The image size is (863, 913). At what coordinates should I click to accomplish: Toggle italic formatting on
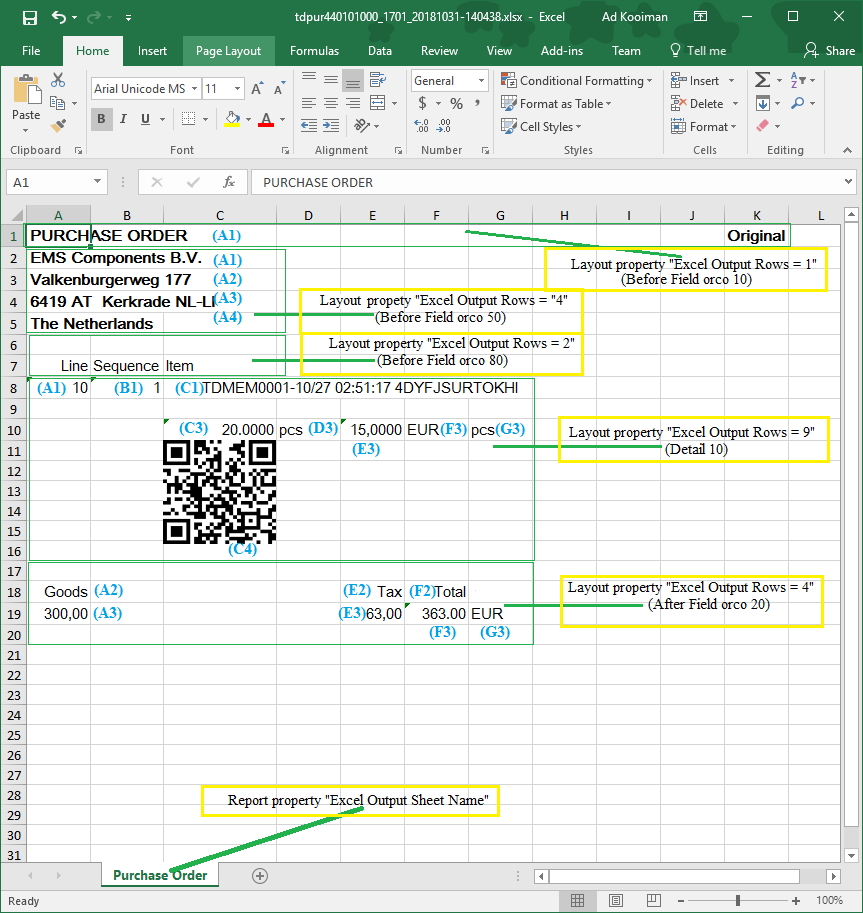[x=122, y=119]
